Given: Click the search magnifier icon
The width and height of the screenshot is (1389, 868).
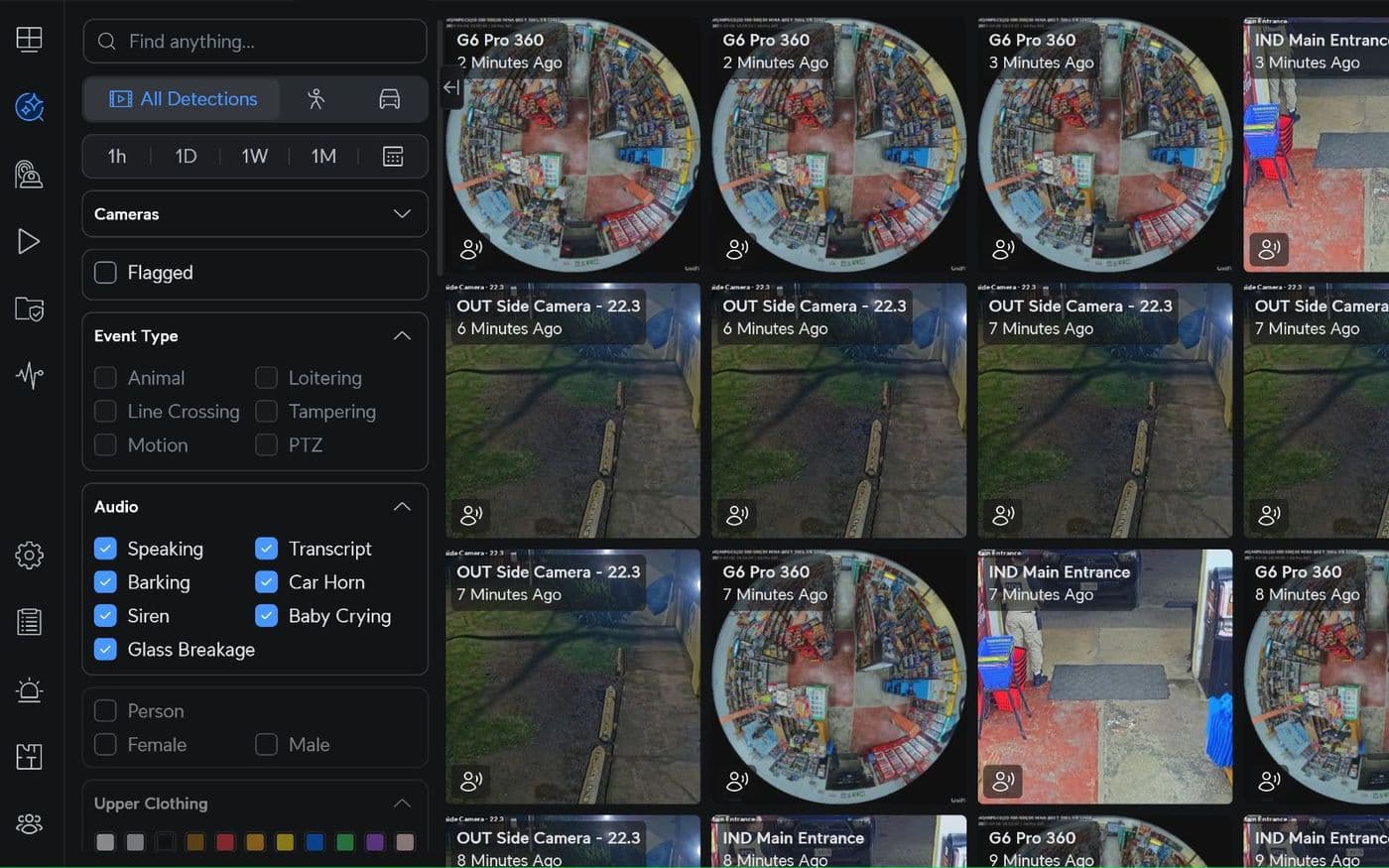Looking at the screenshot, I should click(x=106, y=42).
